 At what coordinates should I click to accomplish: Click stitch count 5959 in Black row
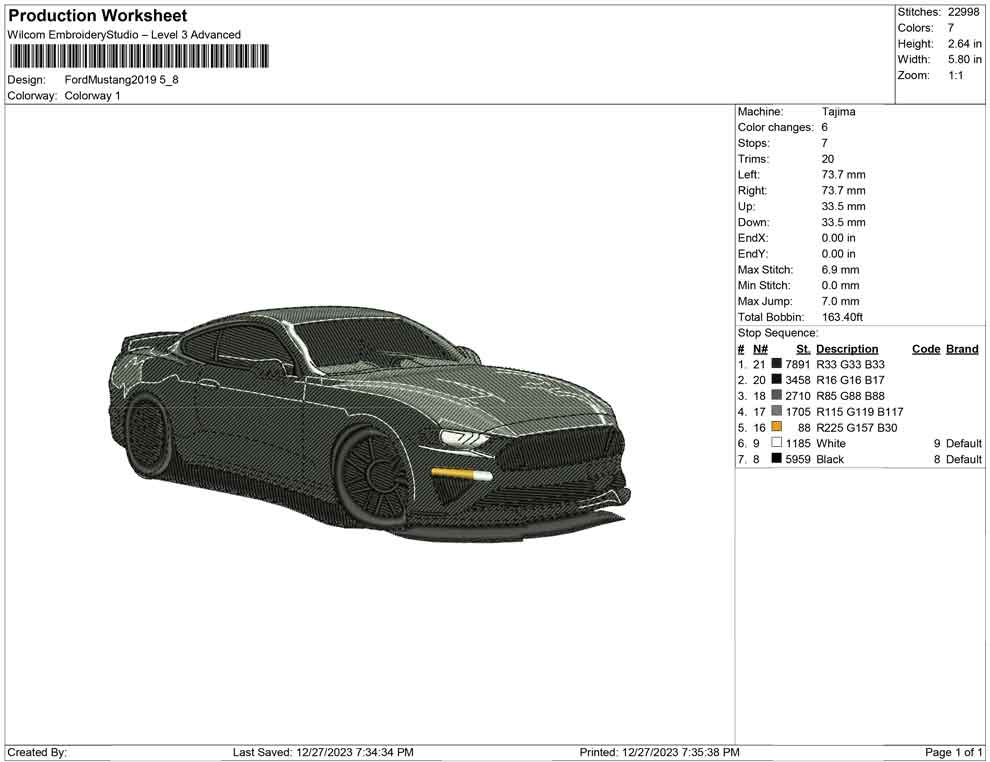[x=797, y=459]
